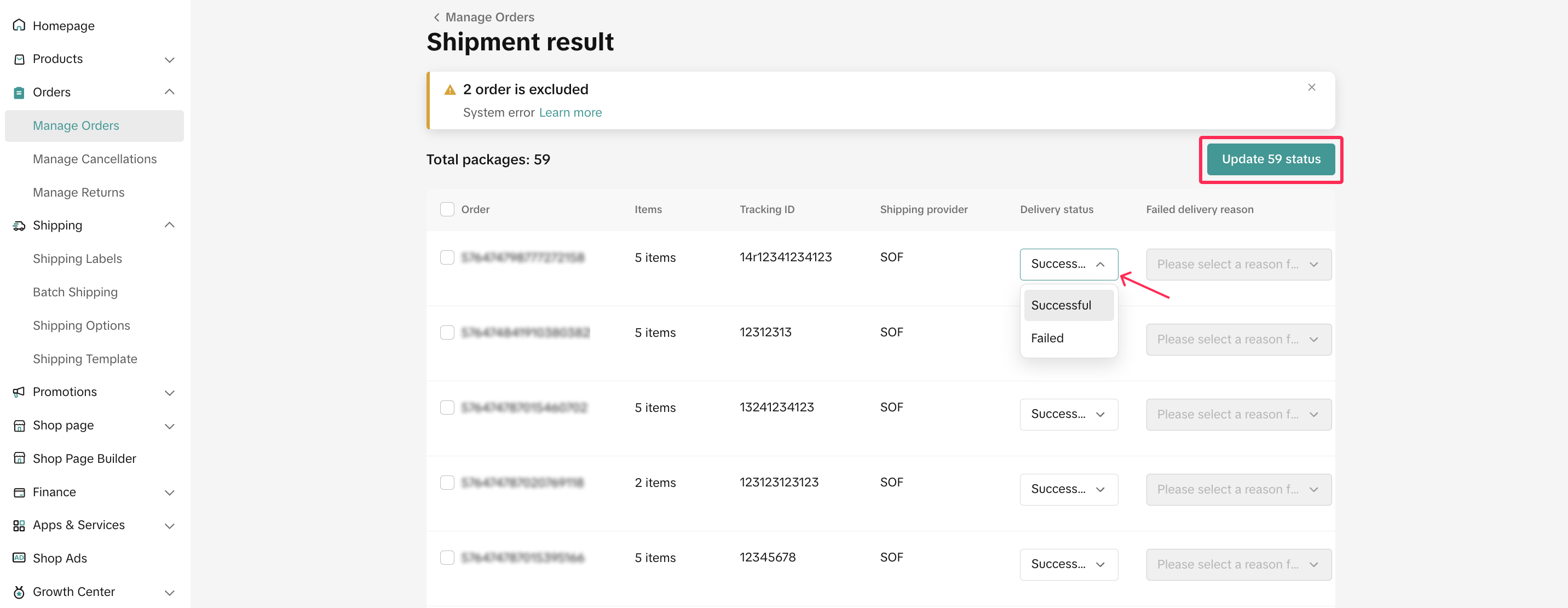Dismiss the order excluded warning banner
This screenshot has width=1568, height=608.
pyautogui.click(x=1311, y=88)
